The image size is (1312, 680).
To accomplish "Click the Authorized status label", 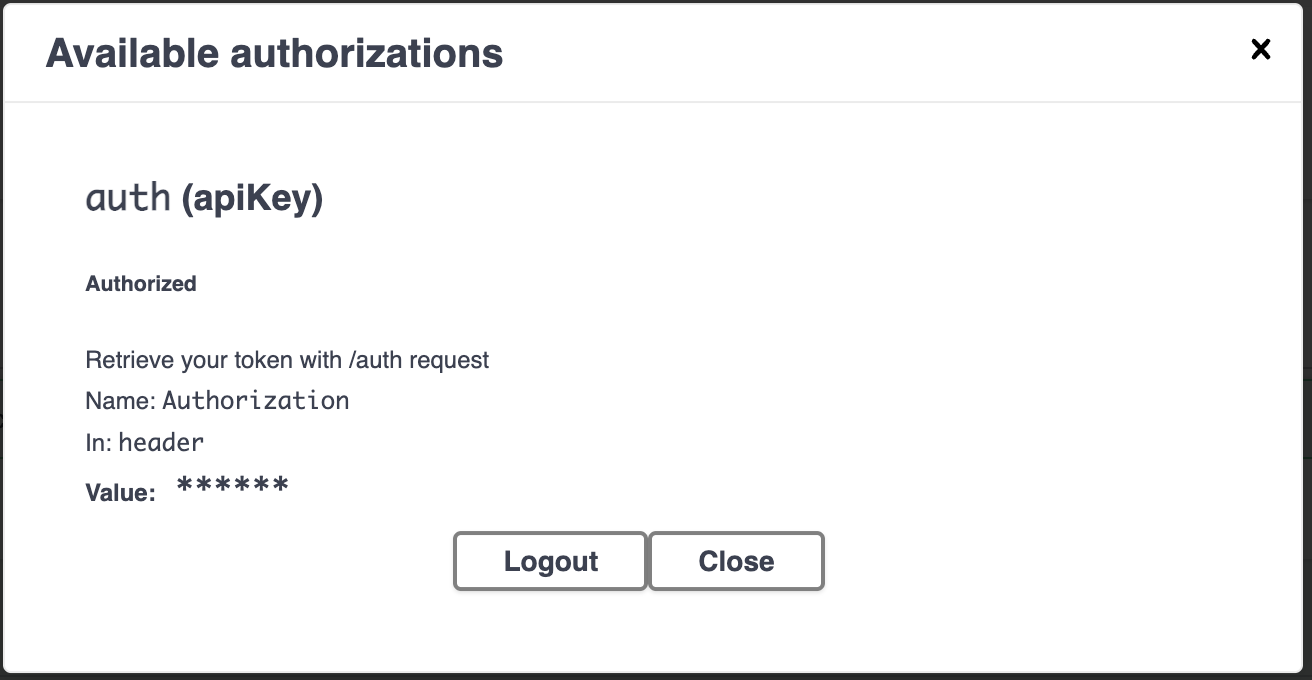I will pos(141,284).
